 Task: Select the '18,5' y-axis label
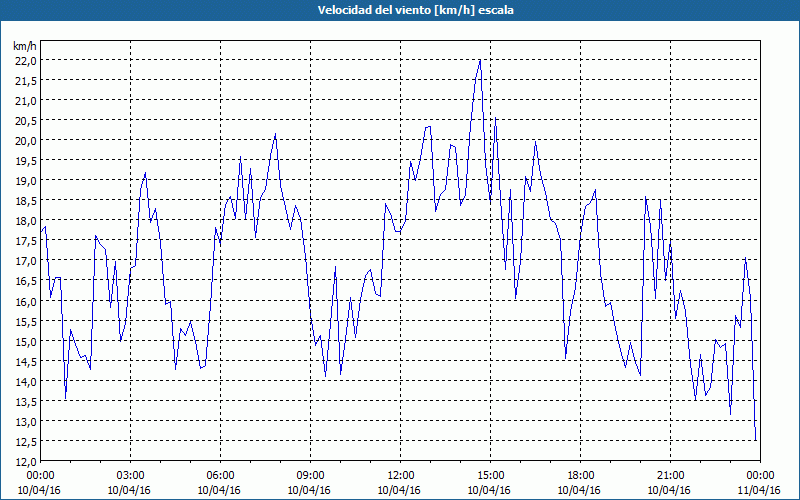click(x=26, y=201)
